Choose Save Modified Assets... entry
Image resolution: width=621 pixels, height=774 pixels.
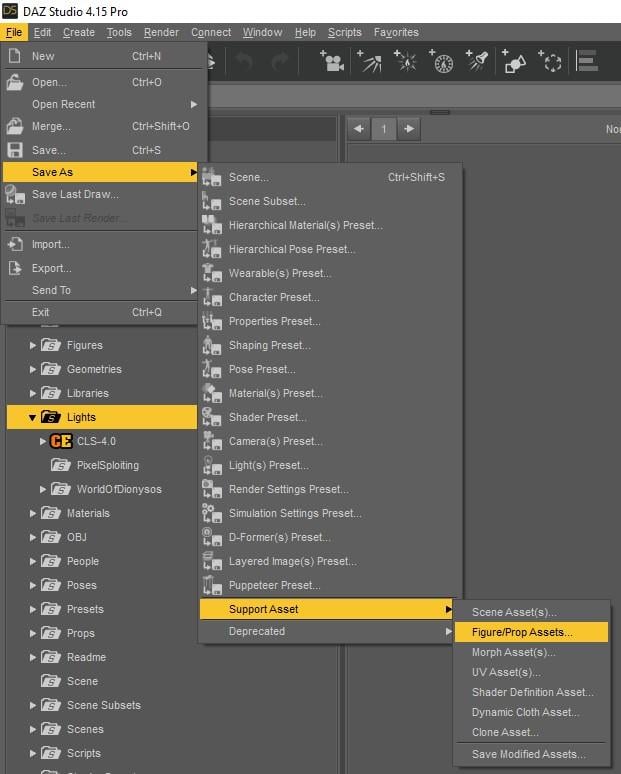pos(531,754)
